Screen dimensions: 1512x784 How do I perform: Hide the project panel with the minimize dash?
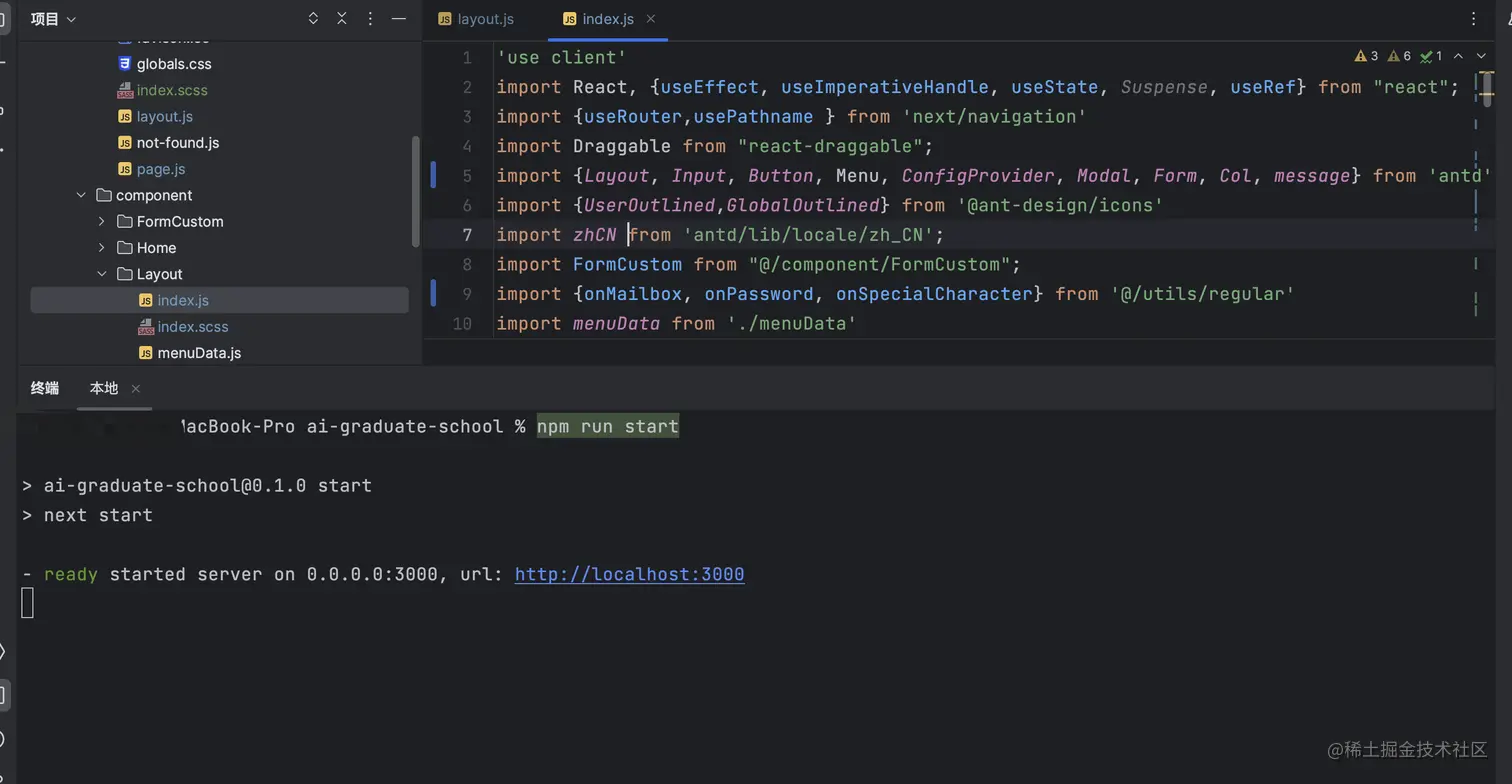[399, 19]
